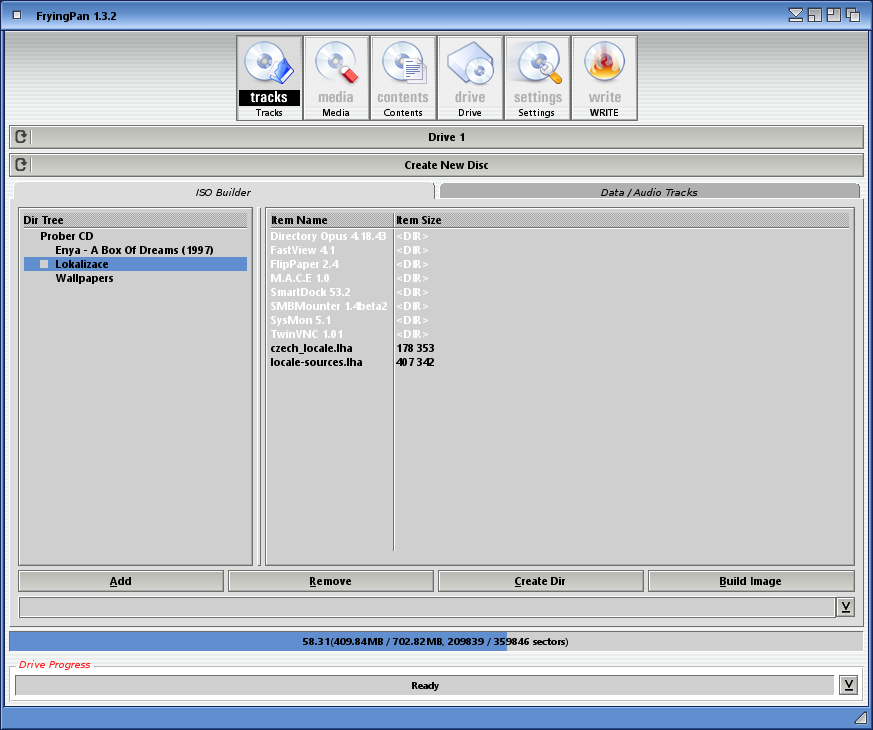Click the window depth gadget in title bar
The width and height of the screenshot is (873, 730).
853,15
